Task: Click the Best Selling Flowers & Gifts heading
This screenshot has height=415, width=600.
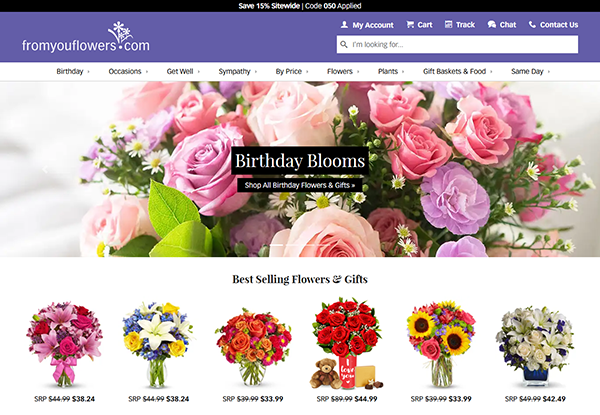Action: (x=300, y=279)
